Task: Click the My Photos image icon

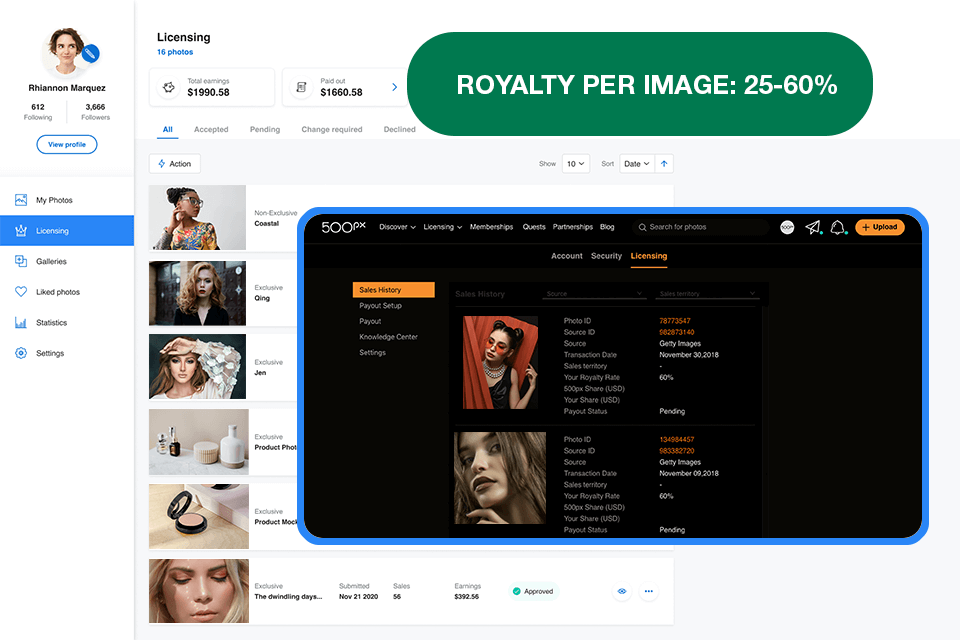Action: pyautogui.click(x=21, y=200)
